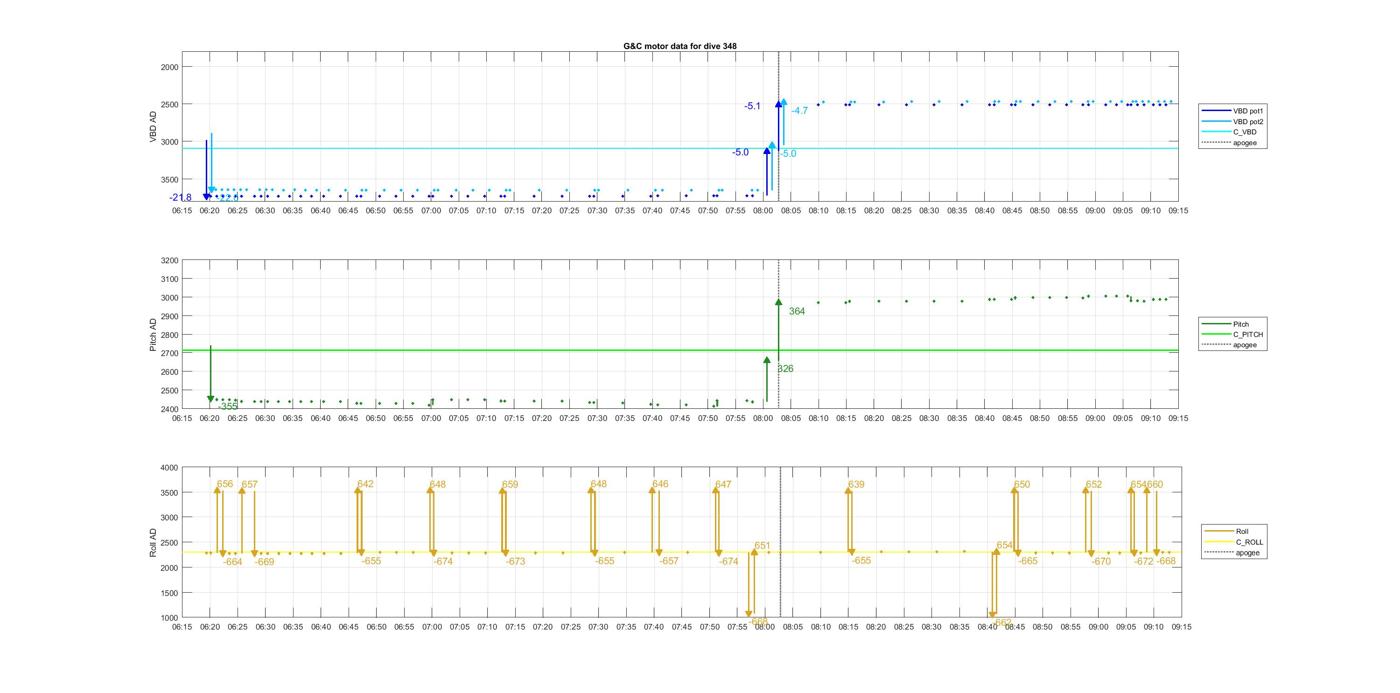Click the '-673' roll annotation
Image resolution: width=1400 pixels, height=693 pixels.
pyautogui.click(x=515, y=562)
